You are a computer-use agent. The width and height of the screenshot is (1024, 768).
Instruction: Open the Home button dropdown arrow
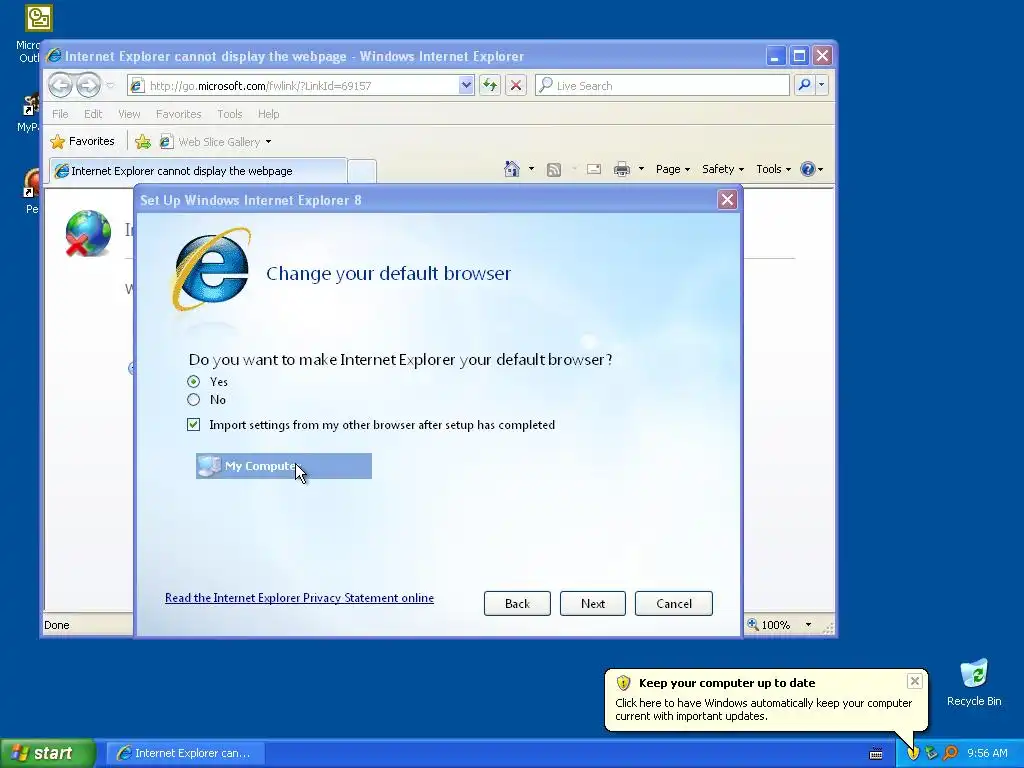coord(531,169)
